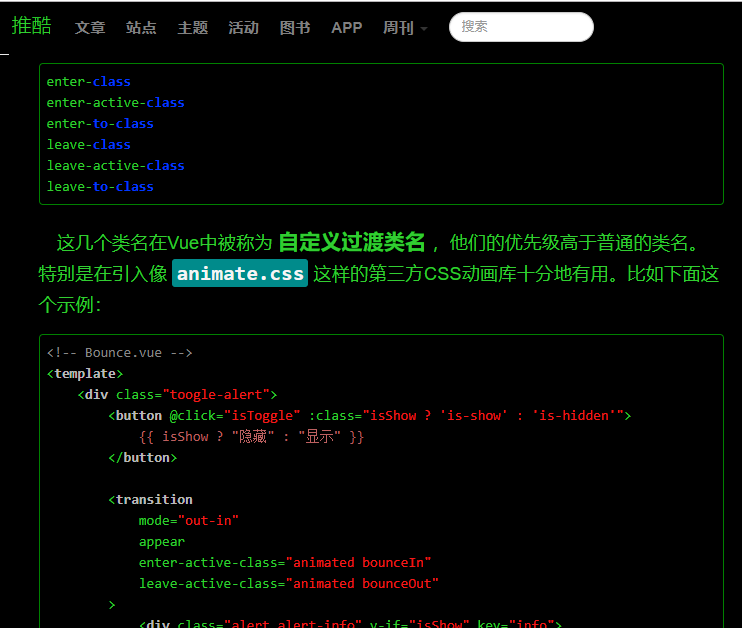Click the animated bounceOut attribute line
742x628 pixels.
289,584
